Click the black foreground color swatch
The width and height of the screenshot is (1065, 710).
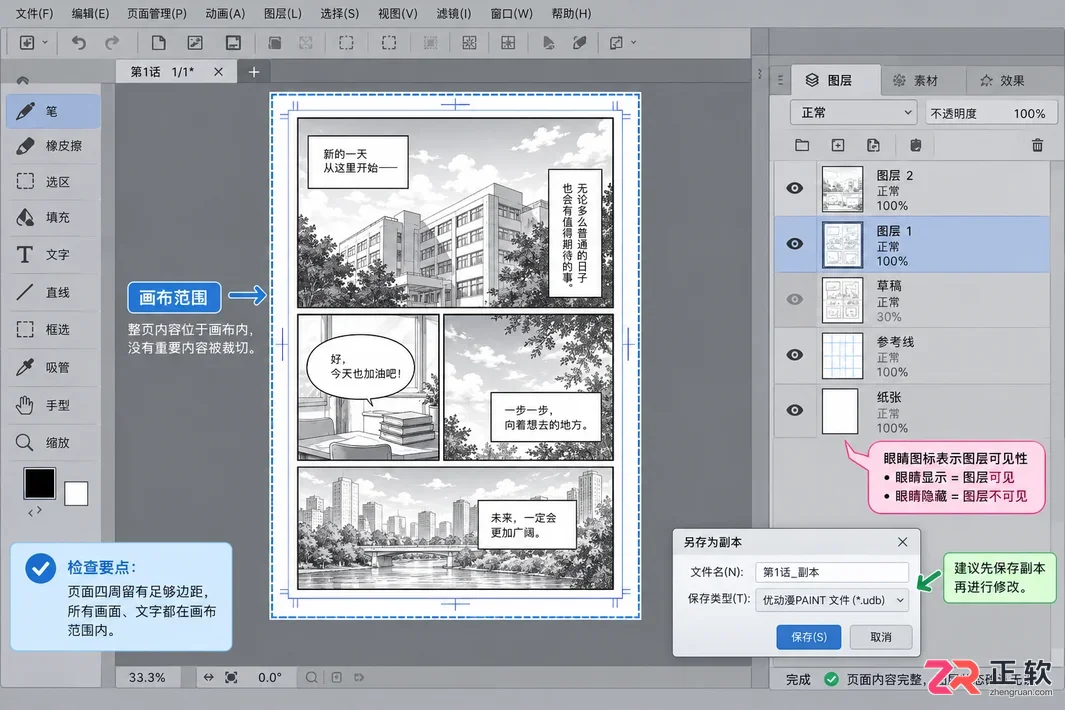click(x=40, y=484)
